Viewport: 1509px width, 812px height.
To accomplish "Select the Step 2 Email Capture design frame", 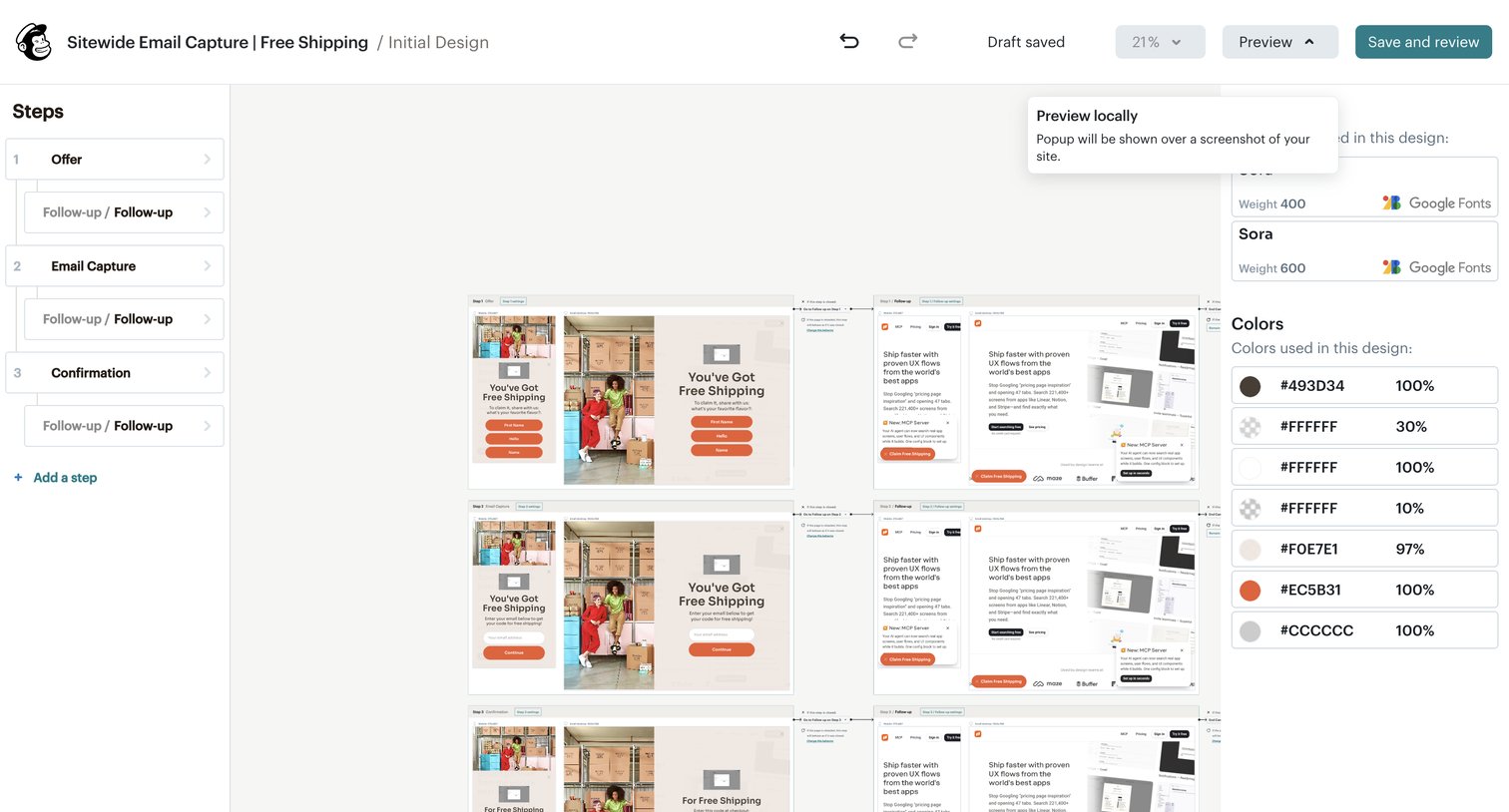I will coord(631,598).
